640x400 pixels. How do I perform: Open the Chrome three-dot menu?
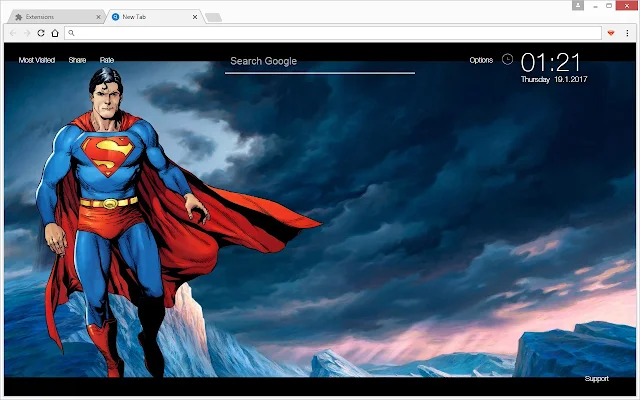627,33
